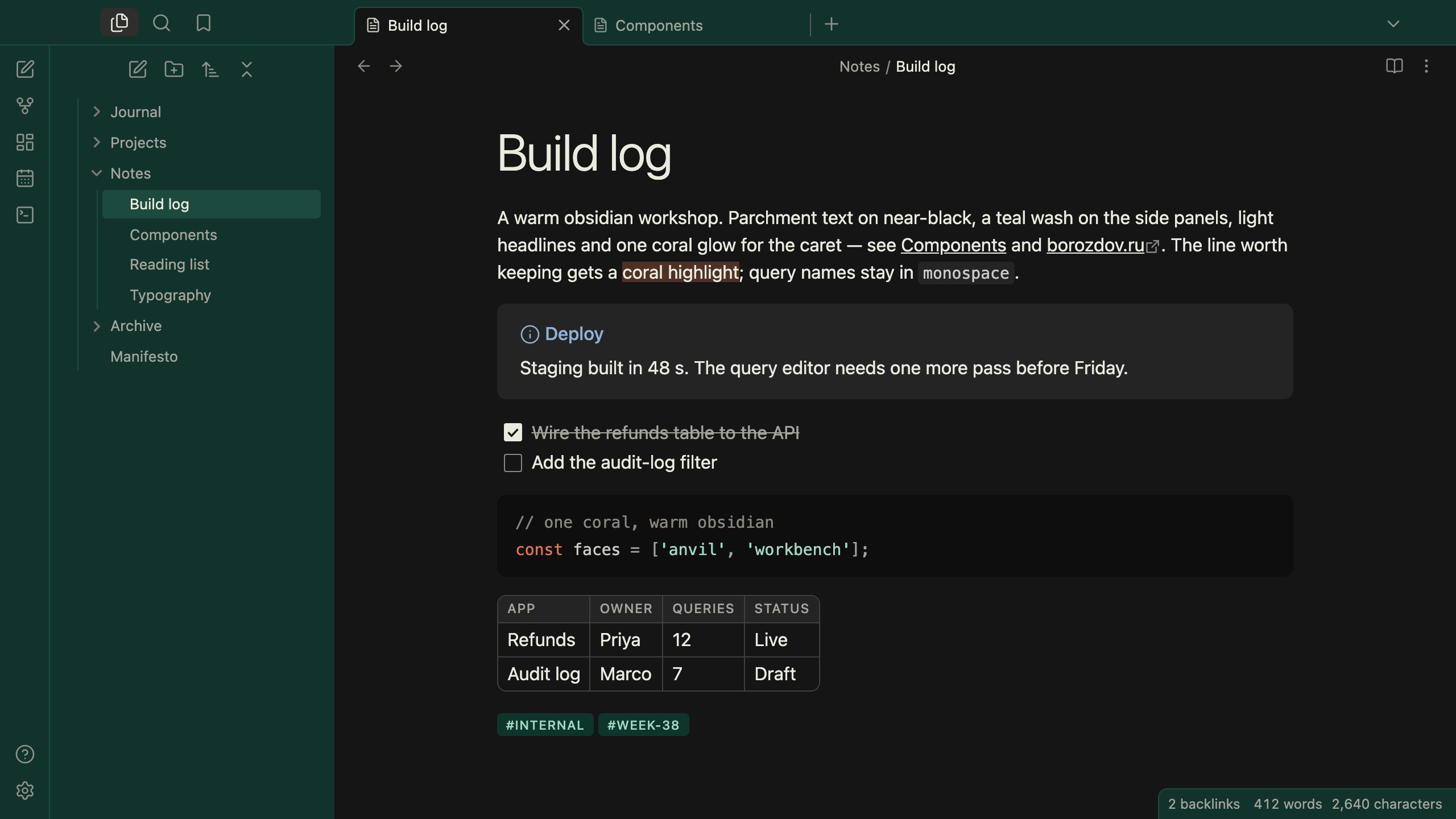
Task: Open Manifesto note in sidebar
Action: [200, 357]
